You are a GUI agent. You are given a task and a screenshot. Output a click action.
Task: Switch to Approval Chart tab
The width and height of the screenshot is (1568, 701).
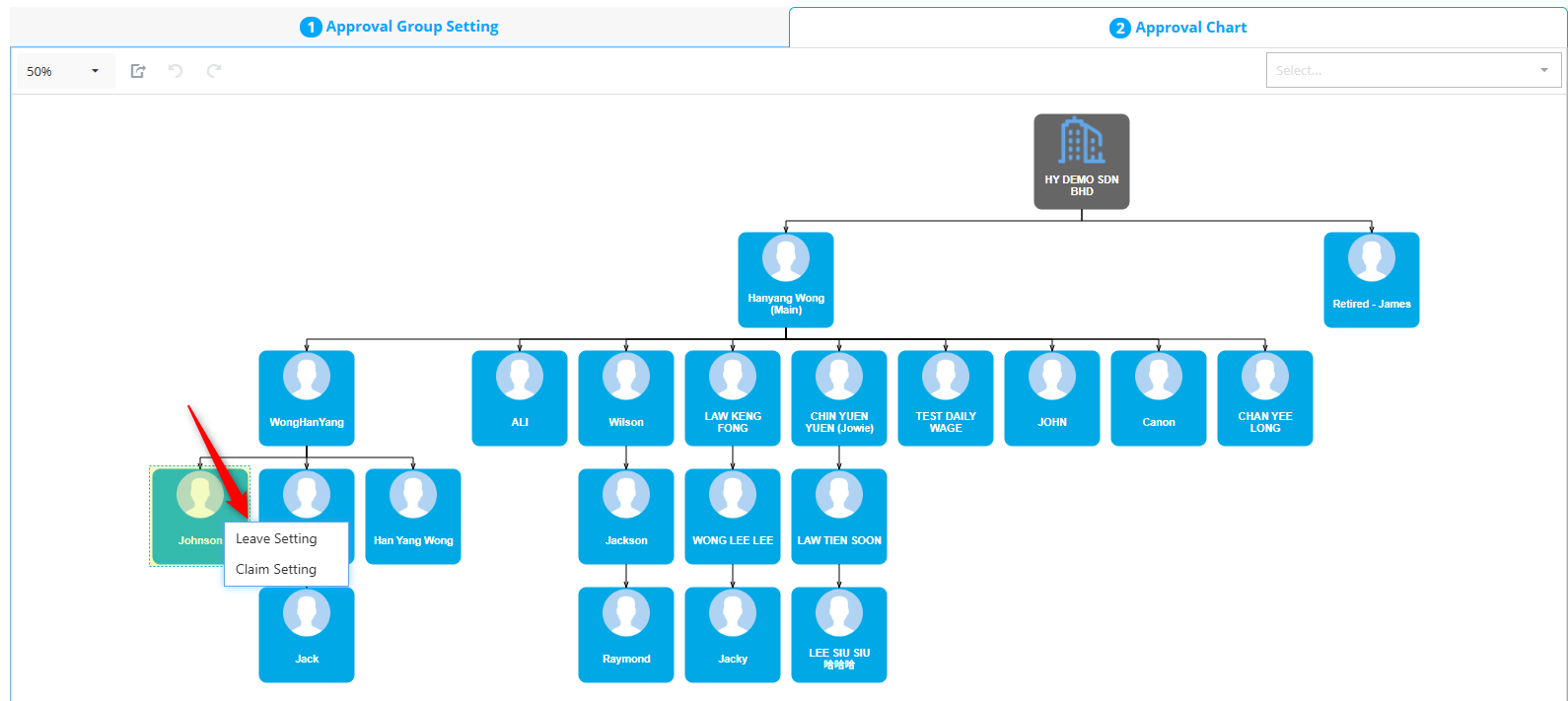1178,28
